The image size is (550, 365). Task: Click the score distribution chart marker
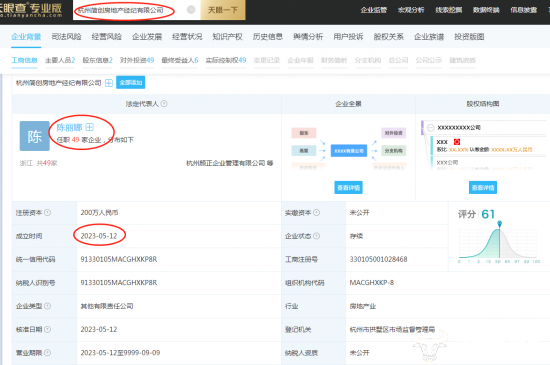click(499, 224)
